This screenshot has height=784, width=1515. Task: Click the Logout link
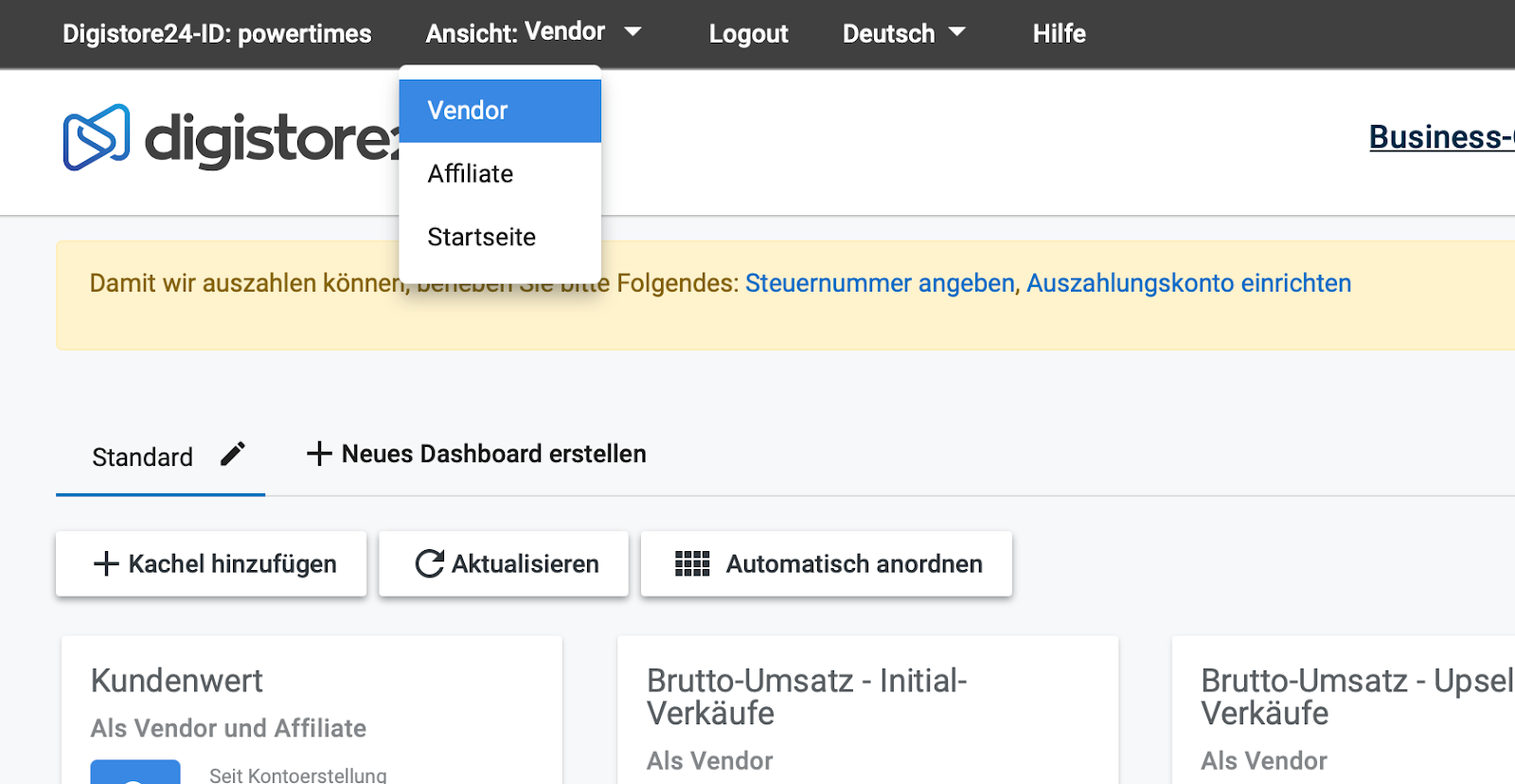748,34
